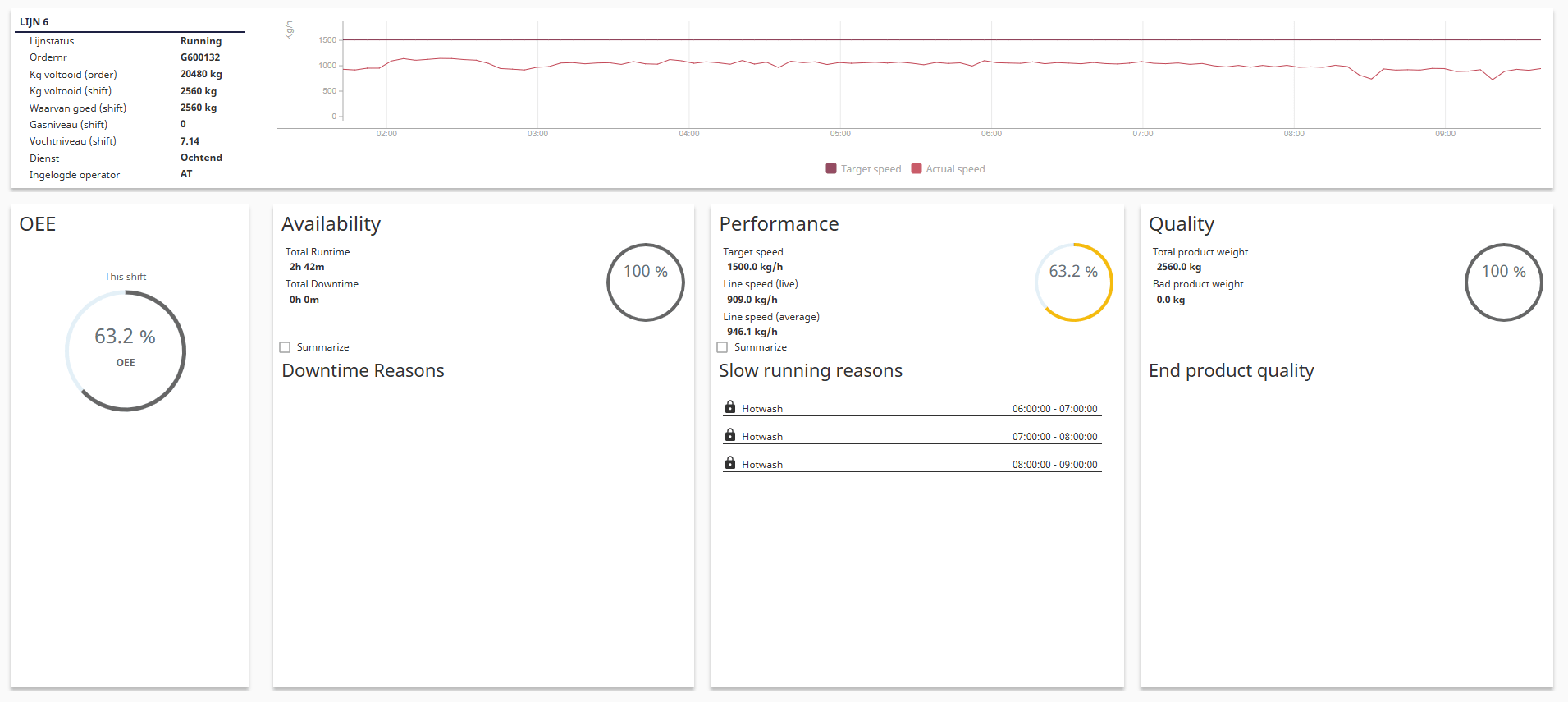The image size is (1568, 702).
Task: Click the Performance 63.2 % yellow gauge
Action: click(x=1073, y=282)
